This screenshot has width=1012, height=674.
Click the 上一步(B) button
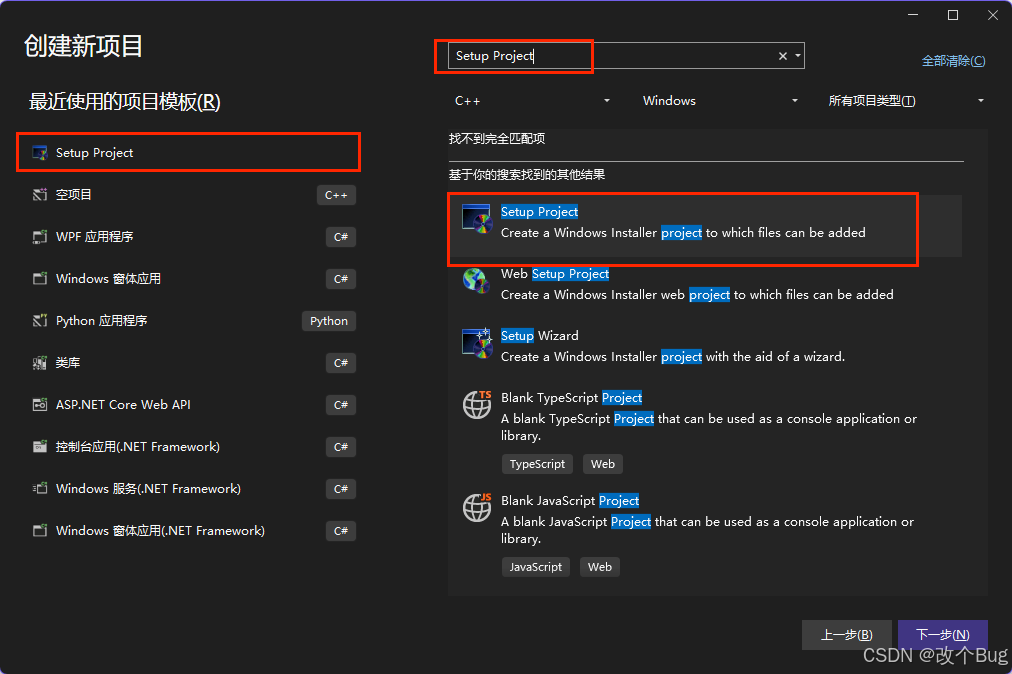(846, 635)
